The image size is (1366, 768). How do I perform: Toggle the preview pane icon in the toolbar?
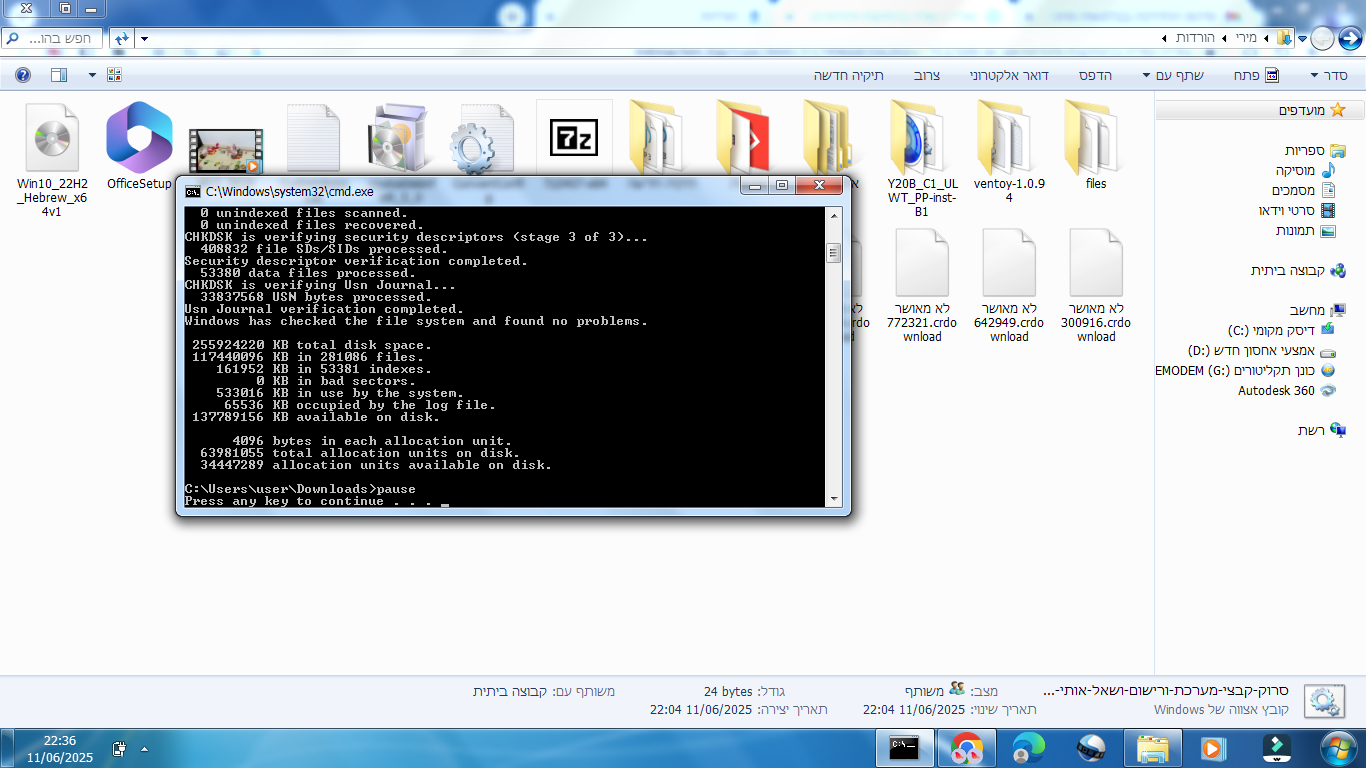point(59,75)
